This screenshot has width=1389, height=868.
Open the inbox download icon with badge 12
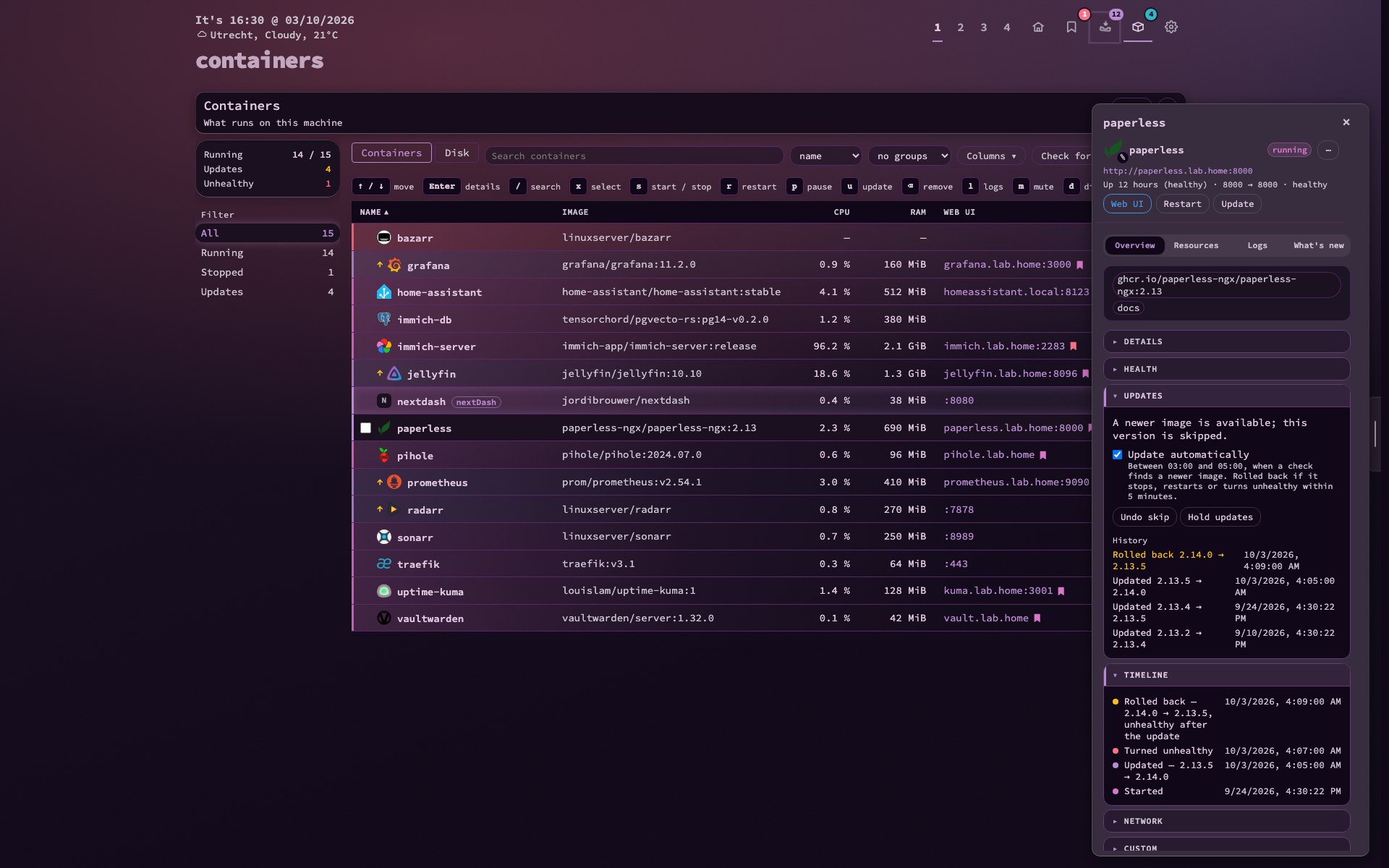pyautogui.click(x=1105, y=27)
